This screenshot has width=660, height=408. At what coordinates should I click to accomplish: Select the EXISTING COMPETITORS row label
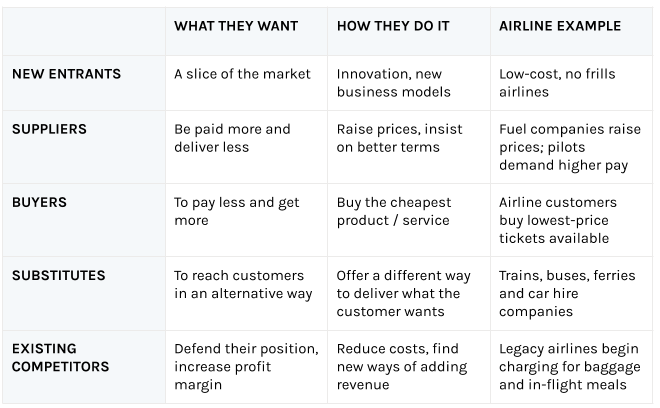[x=60, y=358]
